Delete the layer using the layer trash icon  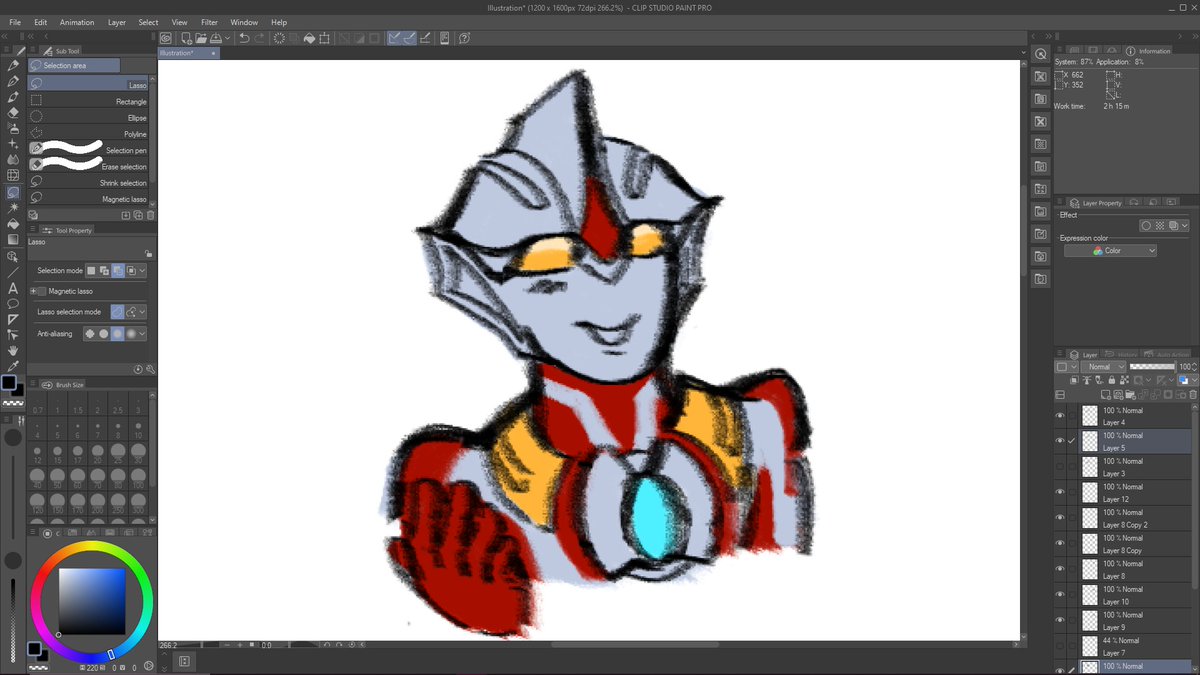point(1192,394)
